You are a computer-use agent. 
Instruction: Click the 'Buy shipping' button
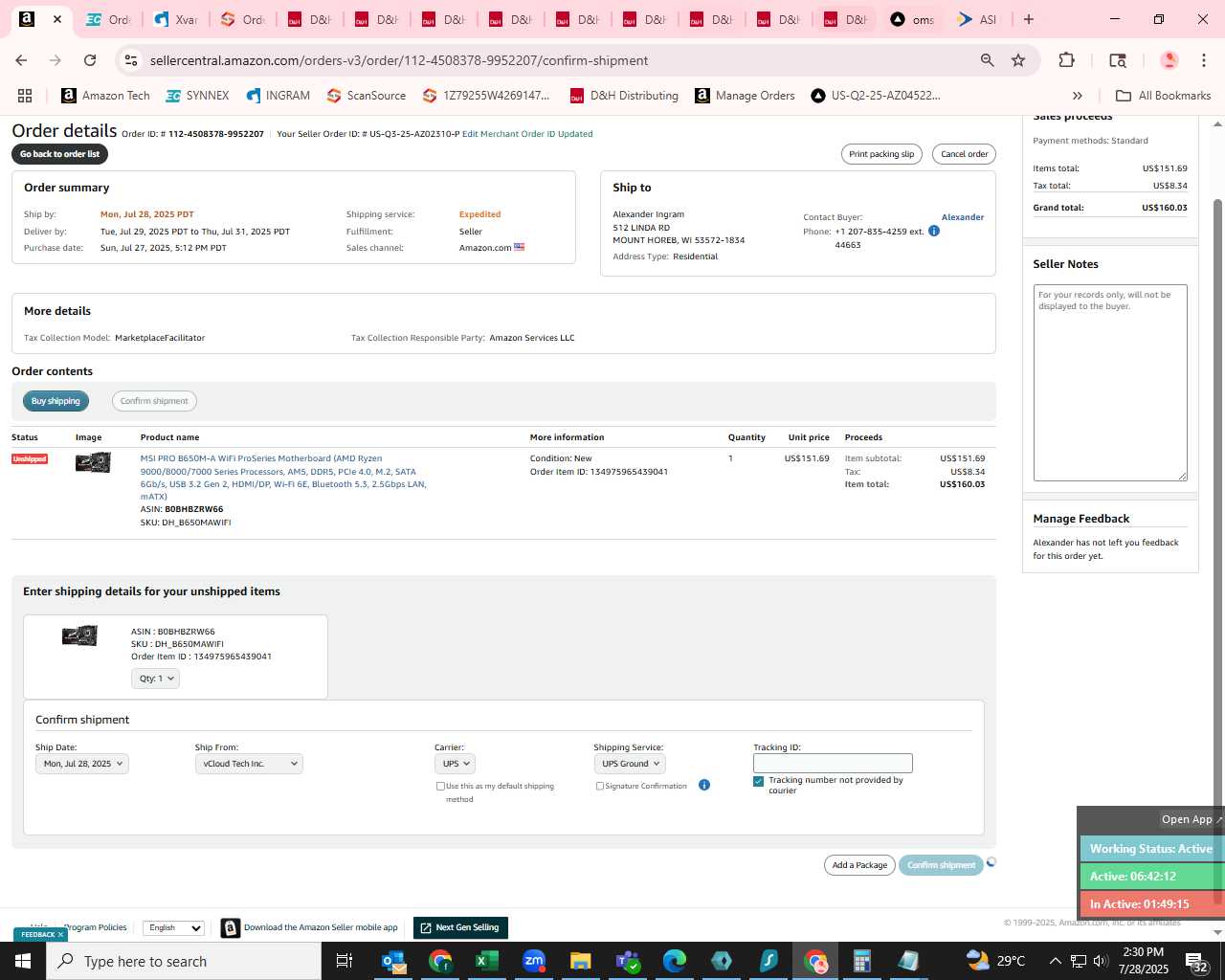click(x=56, y=401)
